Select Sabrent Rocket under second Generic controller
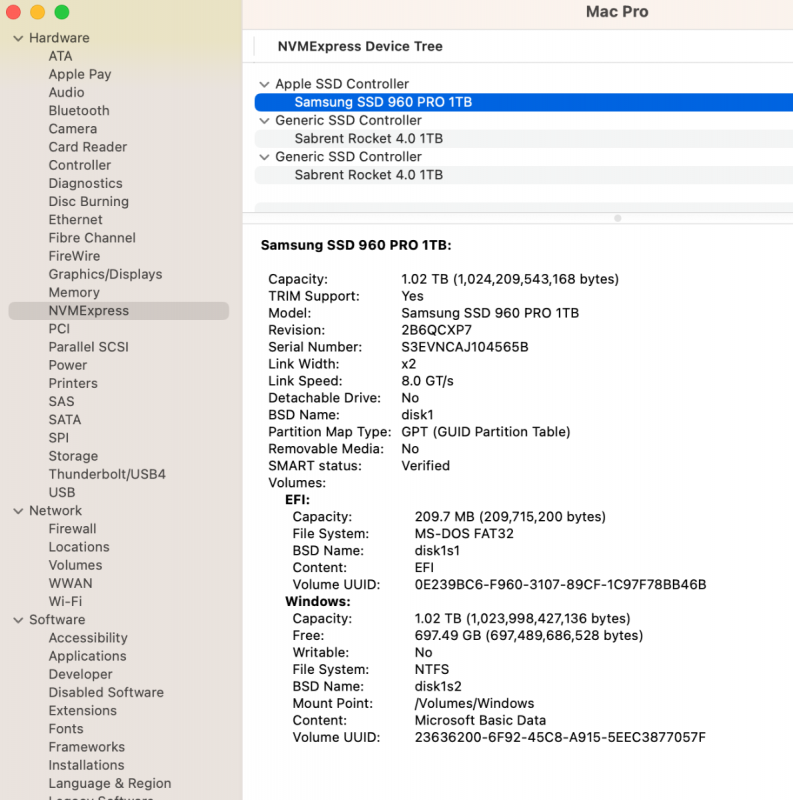Image resolution: width=793 pixels, height=800 pixels. [524, 175]
